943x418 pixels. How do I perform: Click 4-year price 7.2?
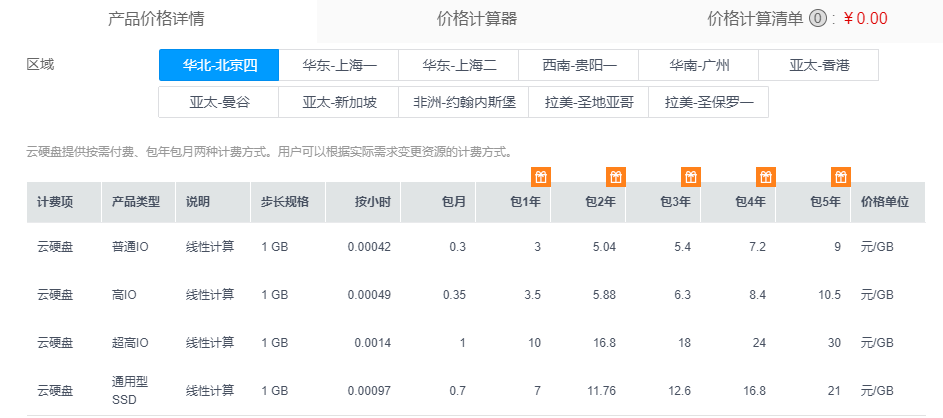(758, 247)
